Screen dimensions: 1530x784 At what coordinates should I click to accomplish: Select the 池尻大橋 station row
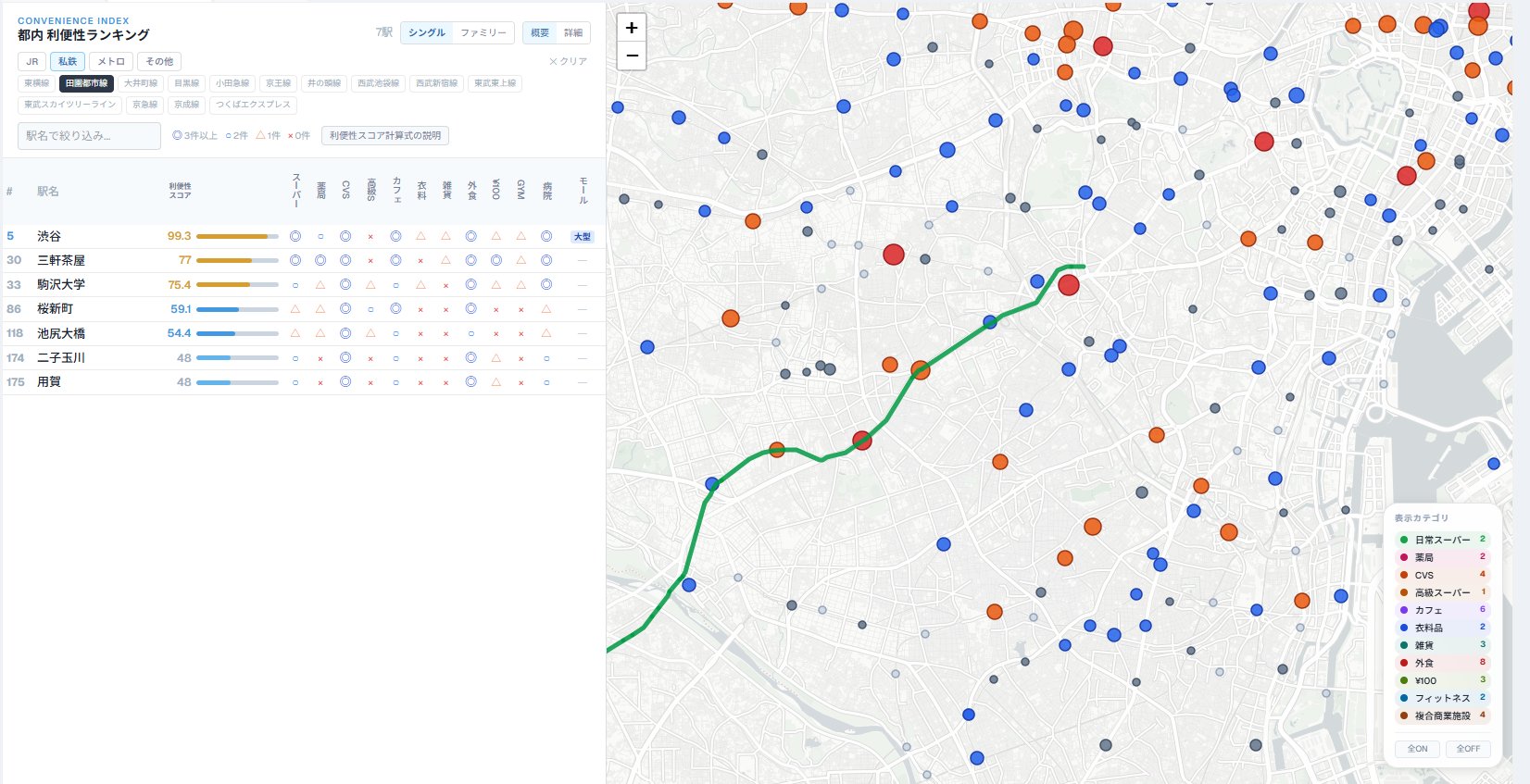pyautogui.click(x=304, y=333)
